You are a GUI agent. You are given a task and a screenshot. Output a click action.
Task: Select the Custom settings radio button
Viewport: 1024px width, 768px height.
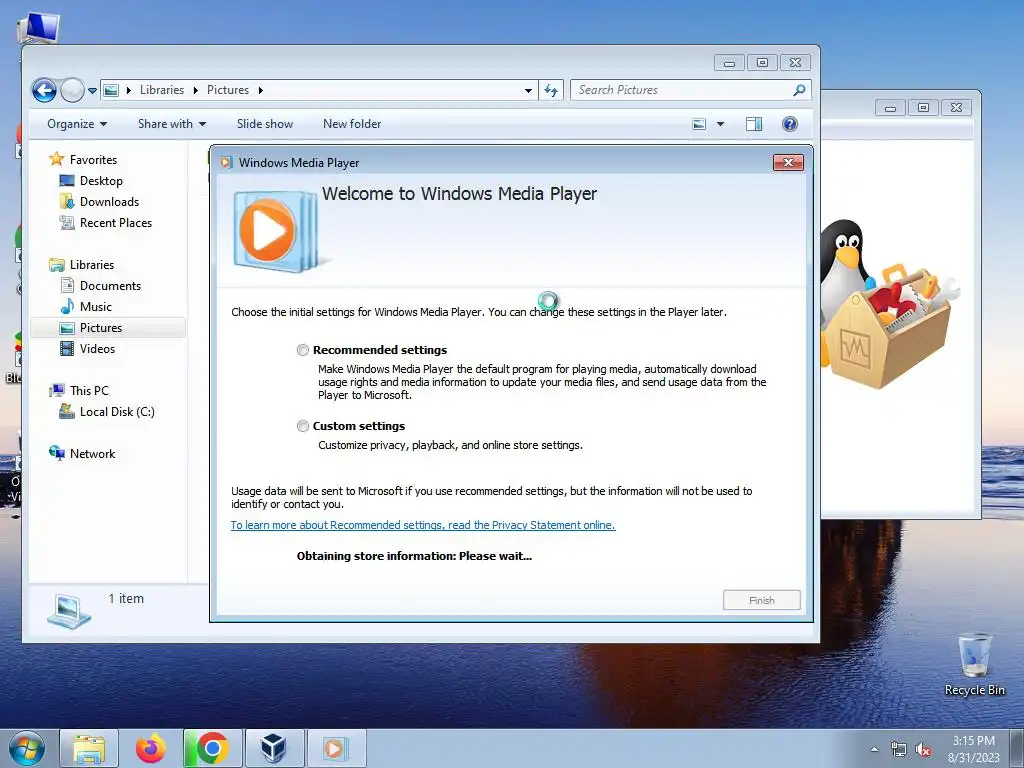[x=302, y=426]
